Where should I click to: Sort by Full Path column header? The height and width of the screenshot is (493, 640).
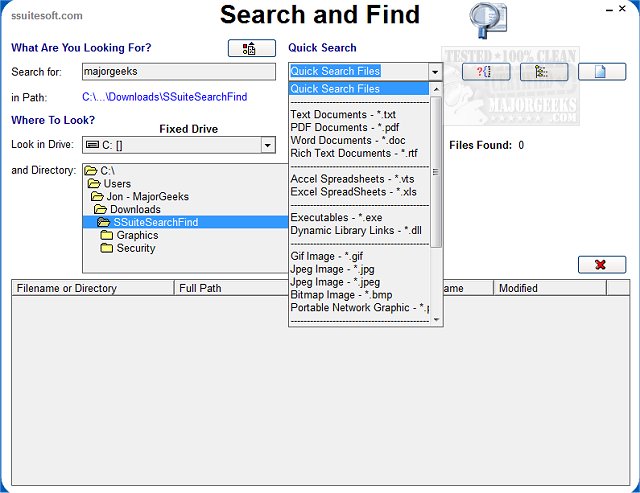pos(231,288)
